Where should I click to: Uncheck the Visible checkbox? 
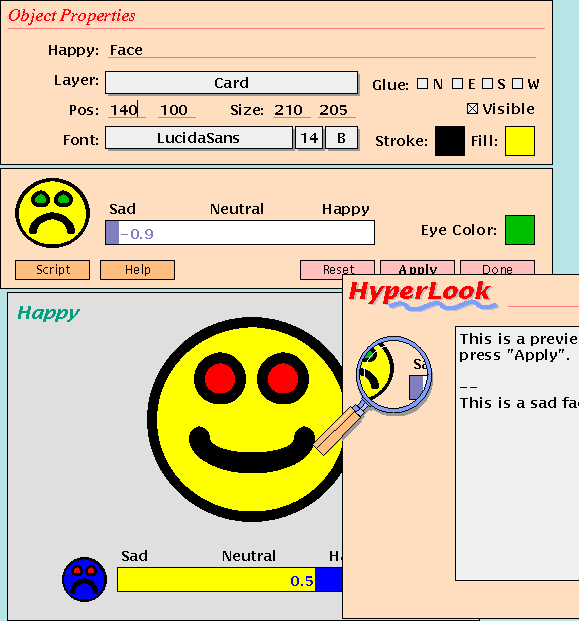472,109
